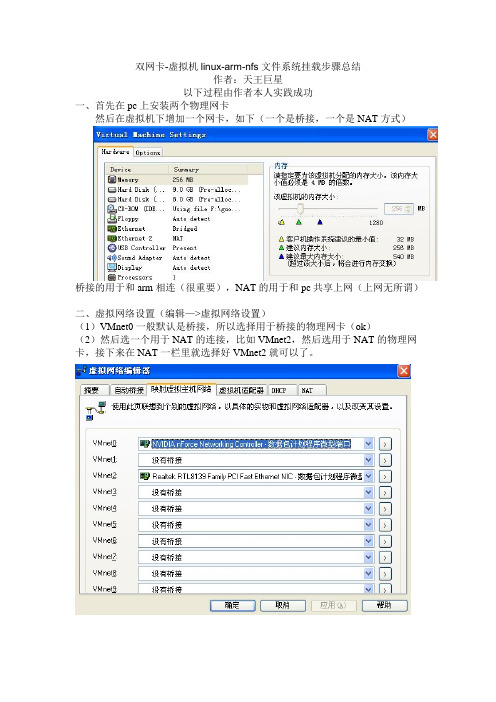496x702 pixels.
Task: Select the Display device icon
Action: (112, 268)
